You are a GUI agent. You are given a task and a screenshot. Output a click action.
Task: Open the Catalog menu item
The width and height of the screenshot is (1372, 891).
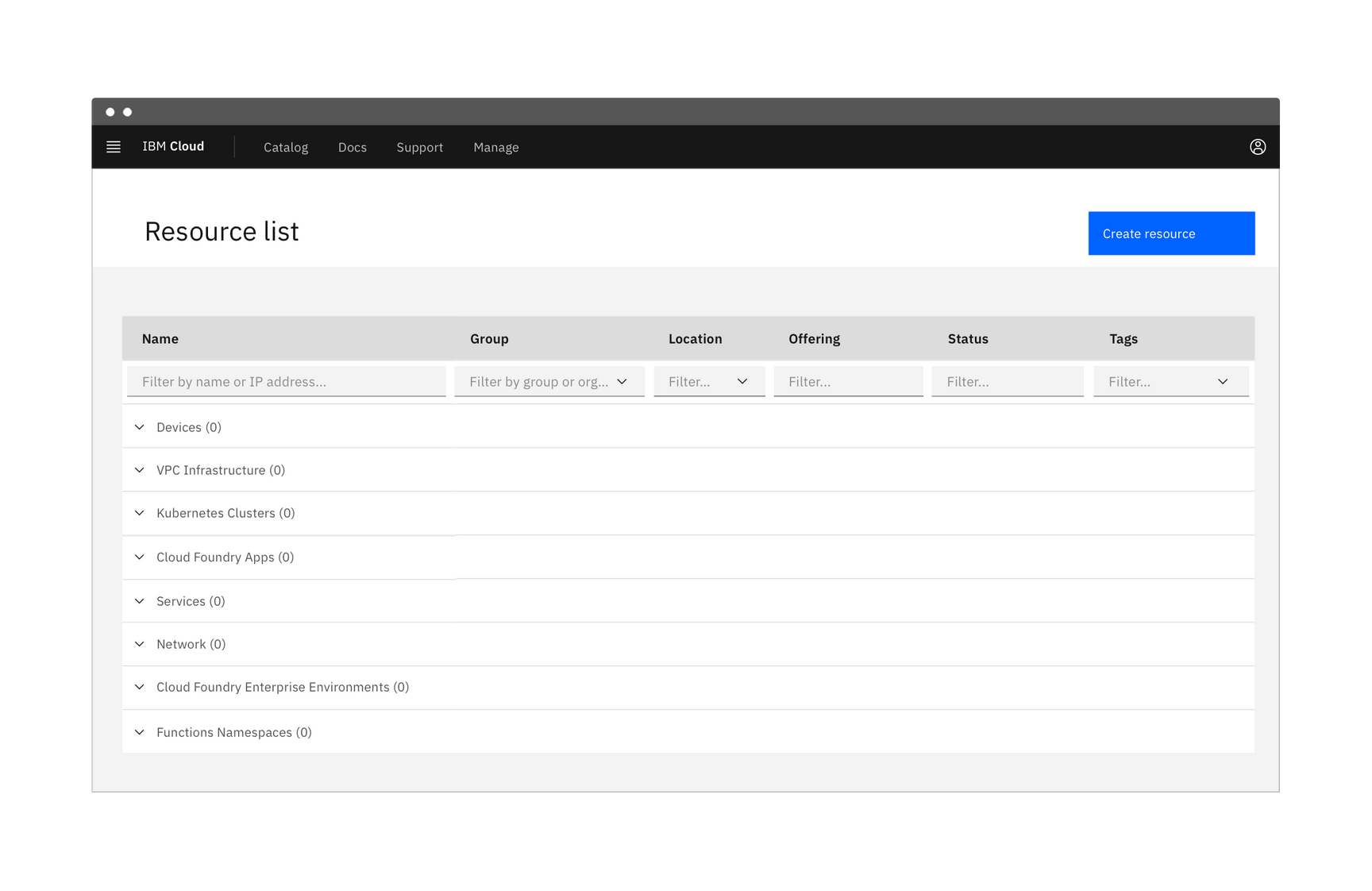[x=286, y=147]
